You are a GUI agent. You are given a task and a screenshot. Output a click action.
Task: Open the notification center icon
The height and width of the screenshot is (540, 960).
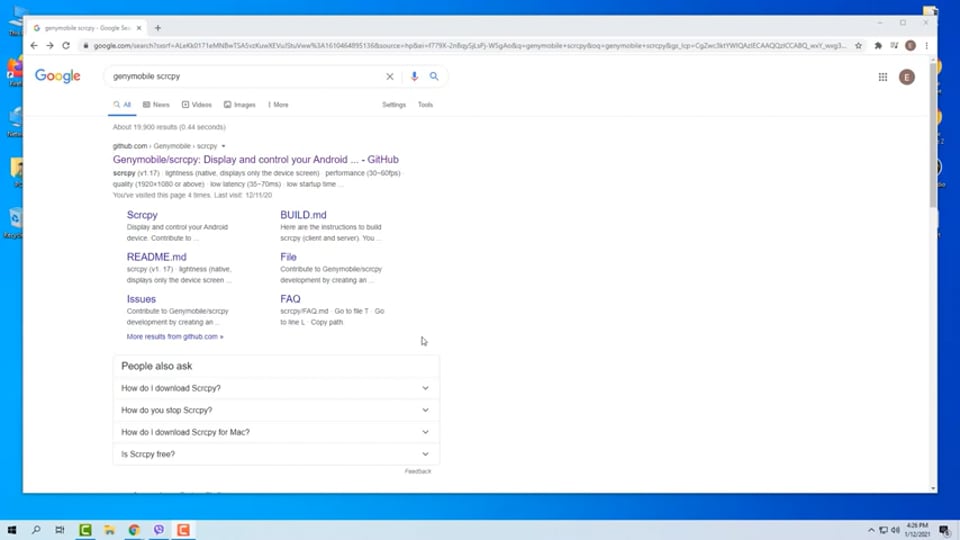[945, 530]
